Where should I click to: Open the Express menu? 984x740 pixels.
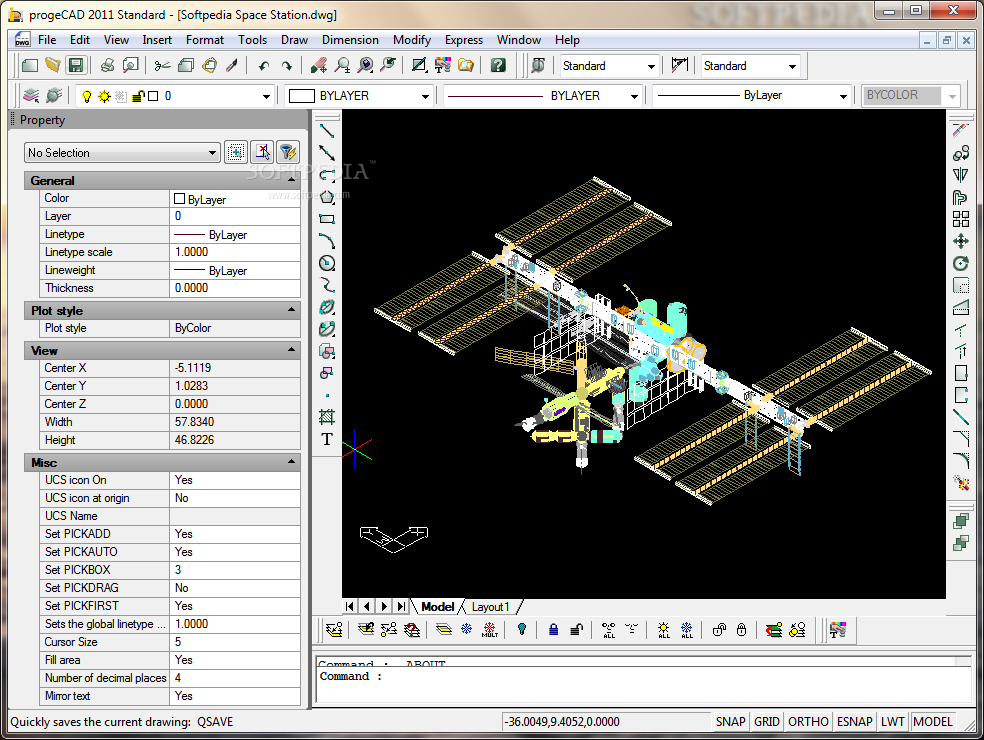coord(464,40)
